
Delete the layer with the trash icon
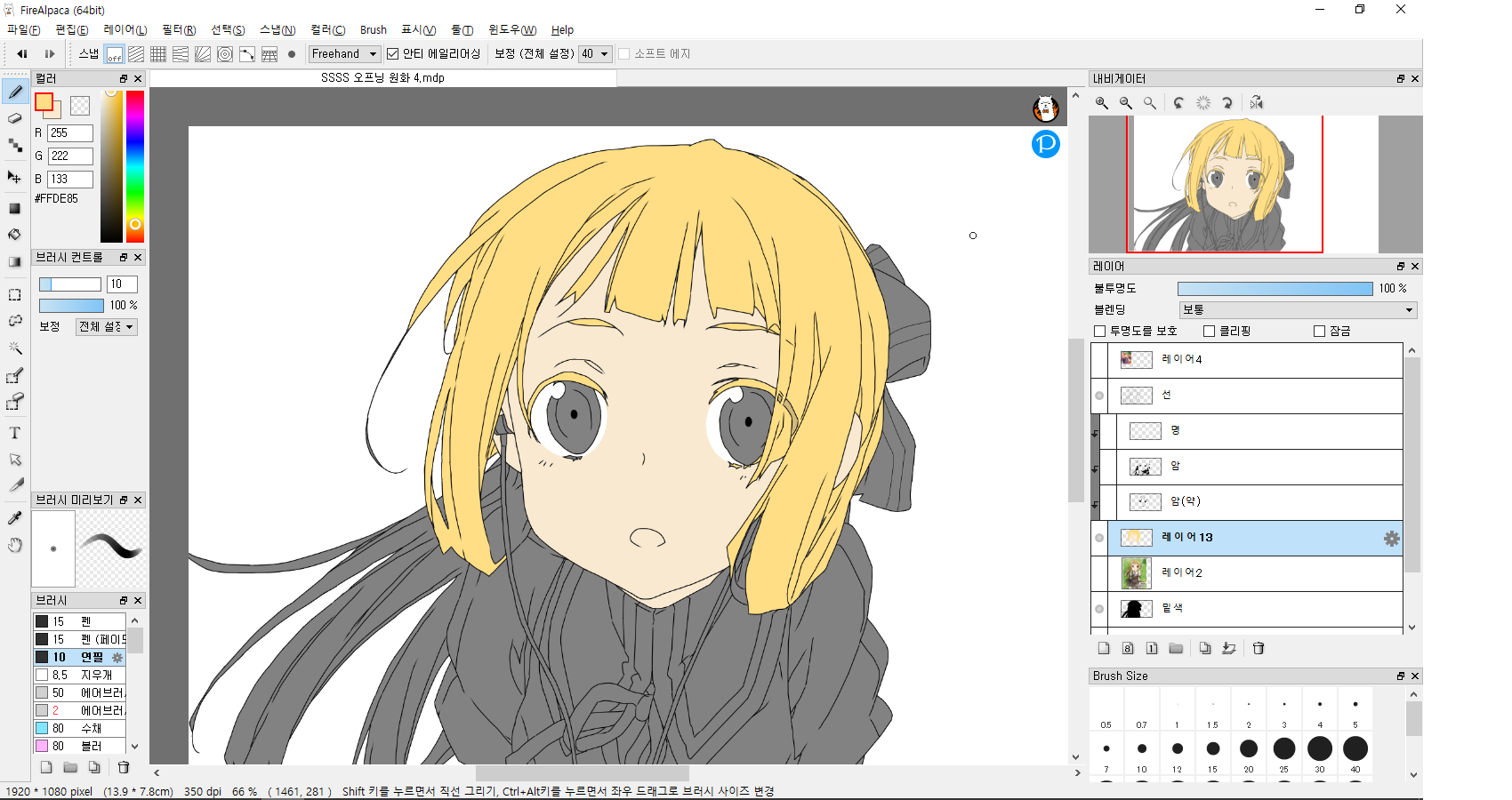pyautogui.click(x=1259, y=648)
